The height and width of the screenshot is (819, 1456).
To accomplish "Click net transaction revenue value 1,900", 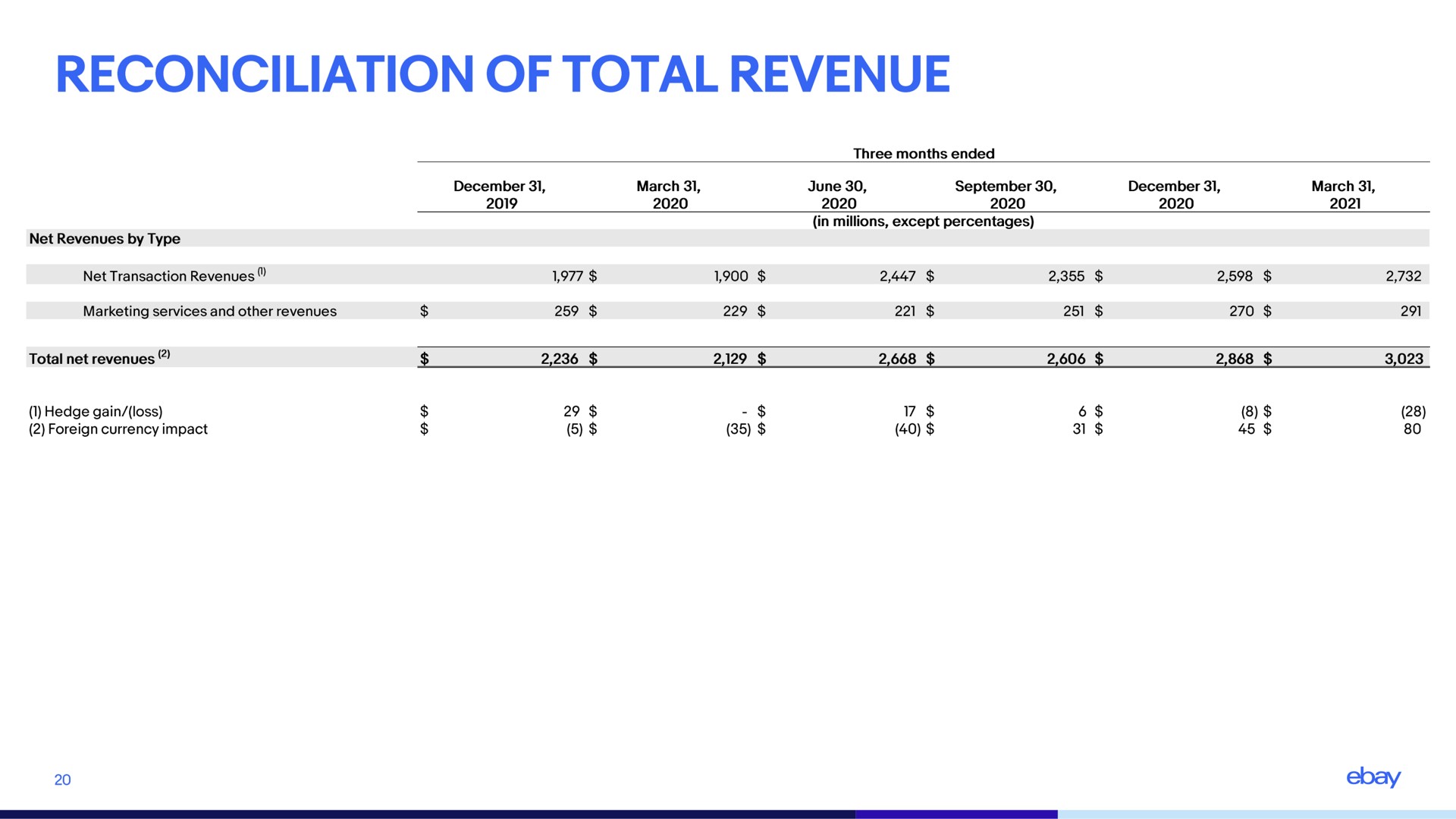I will point(731,276).
